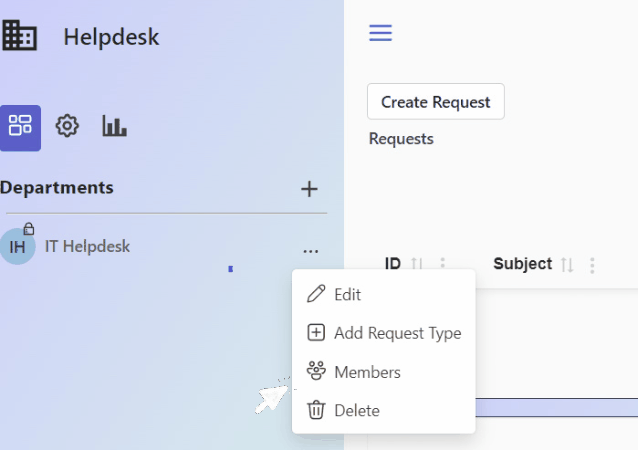Open settings via the gear icon

coord(67,126)
